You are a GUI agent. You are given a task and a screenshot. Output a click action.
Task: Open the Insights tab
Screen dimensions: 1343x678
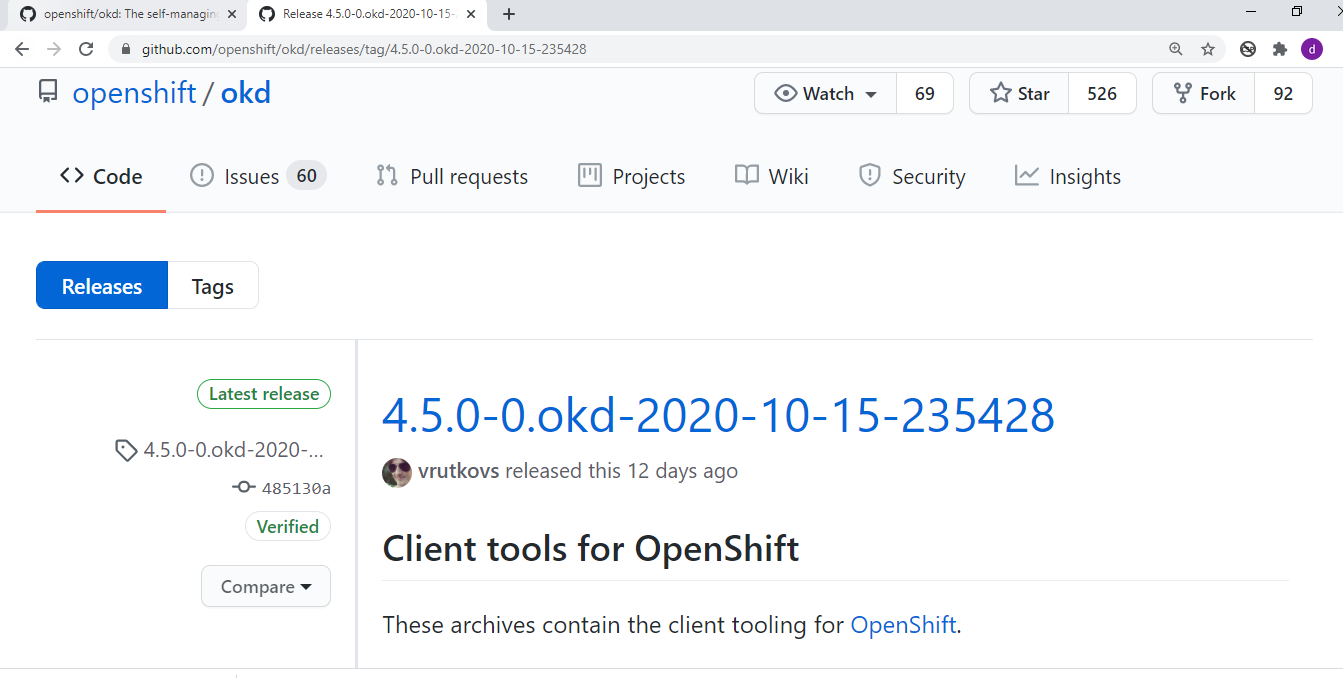coord(1068,176)
